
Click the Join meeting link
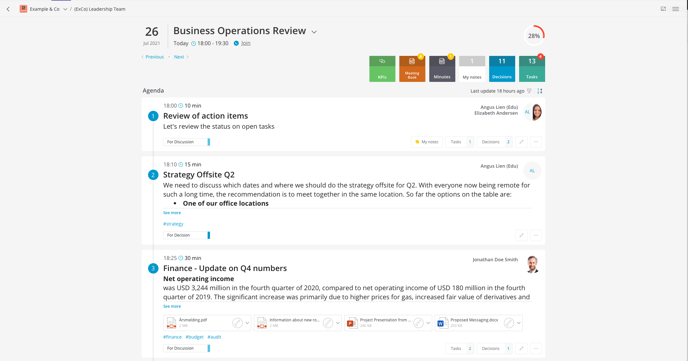pos(246,43)
